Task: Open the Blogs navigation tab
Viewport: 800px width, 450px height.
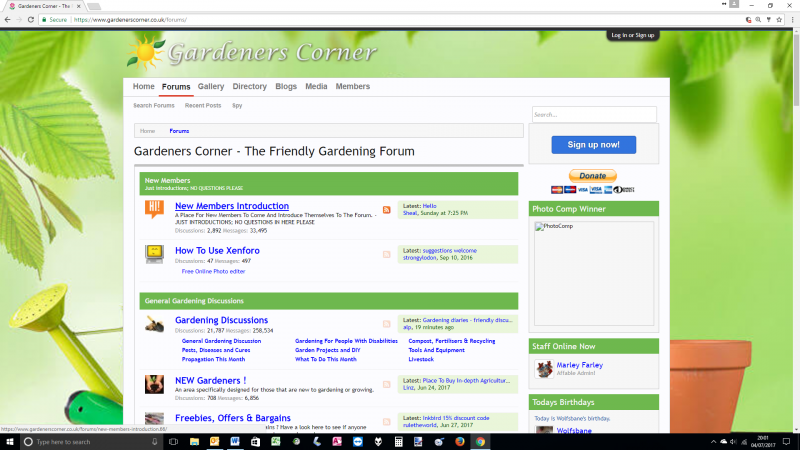Action: 286,87
